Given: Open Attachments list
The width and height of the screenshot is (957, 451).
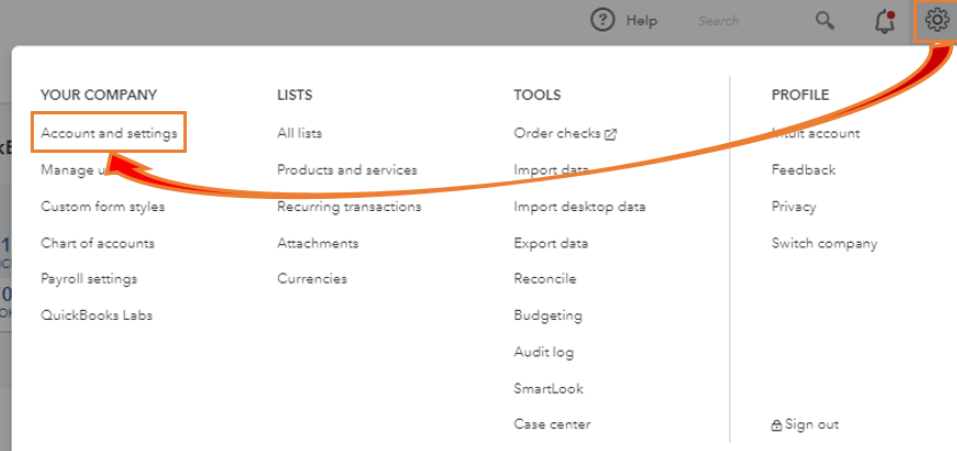Looking at the screenshot, I should click(x=318, y=243).
